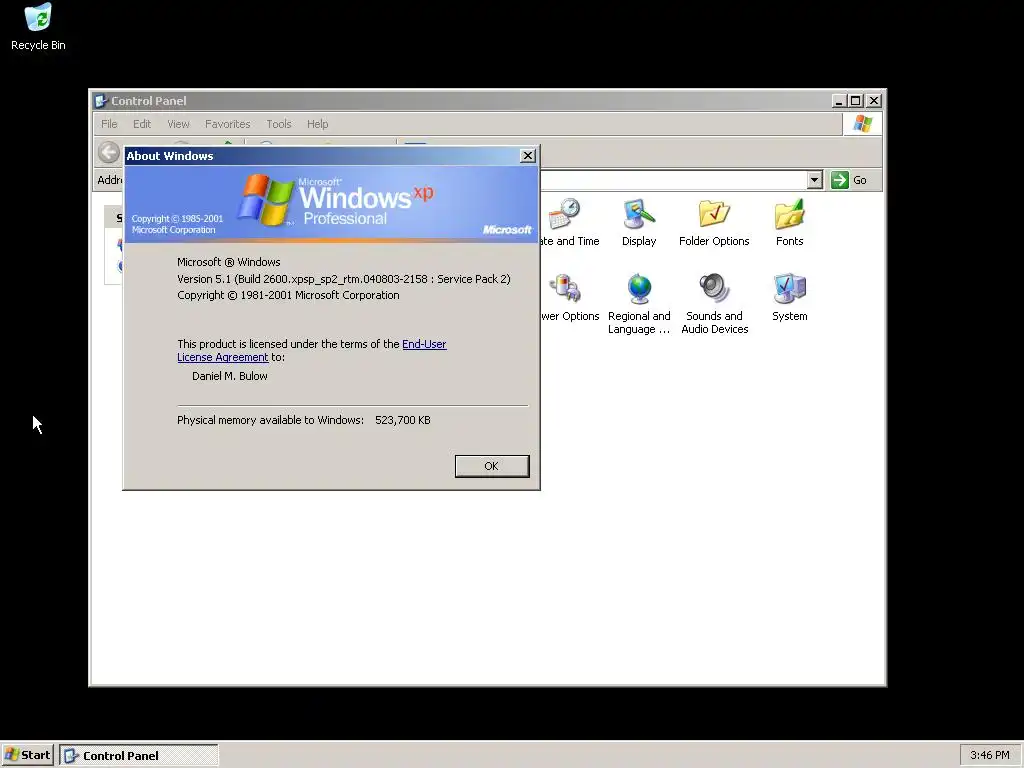Open the Help menu in Control Panel
1024x768 pixels.
[x=317, y=124]
